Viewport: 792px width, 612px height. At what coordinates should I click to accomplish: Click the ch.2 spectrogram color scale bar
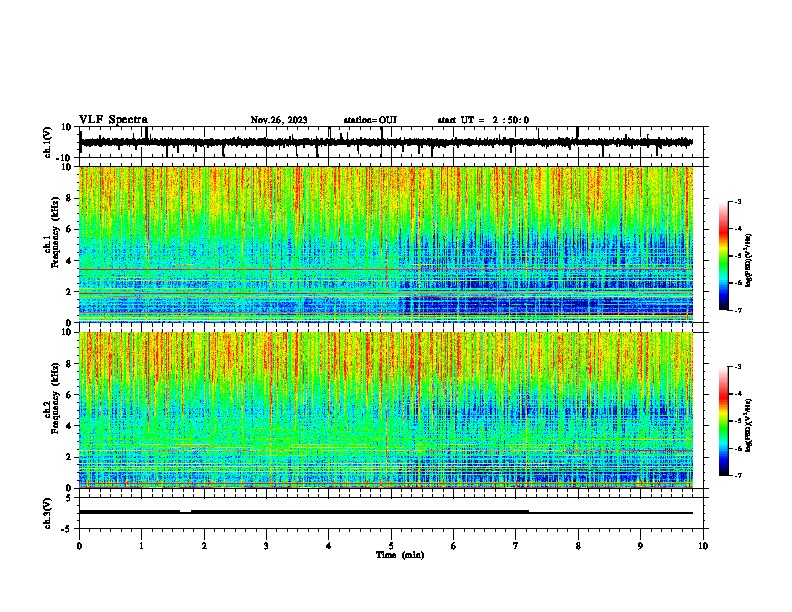click(x=724, y=421)
